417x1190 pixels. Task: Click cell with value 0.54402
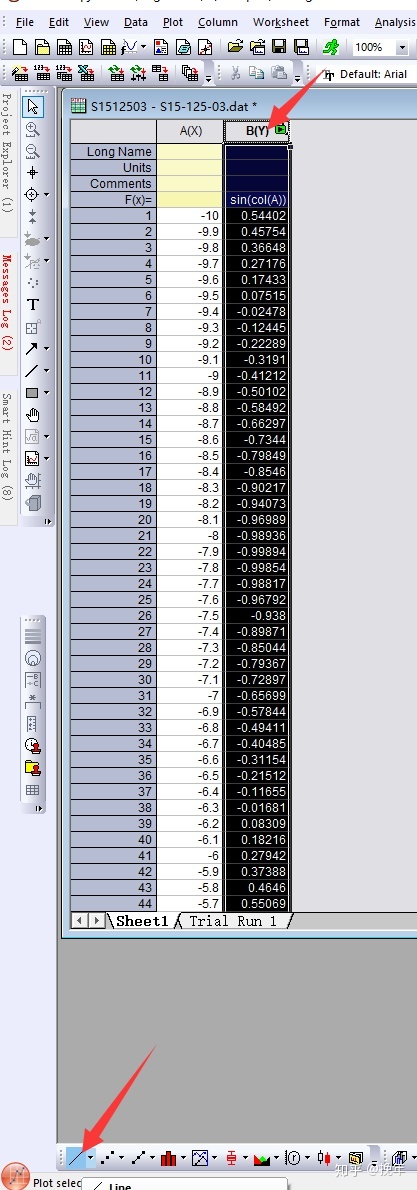point(257,216)
